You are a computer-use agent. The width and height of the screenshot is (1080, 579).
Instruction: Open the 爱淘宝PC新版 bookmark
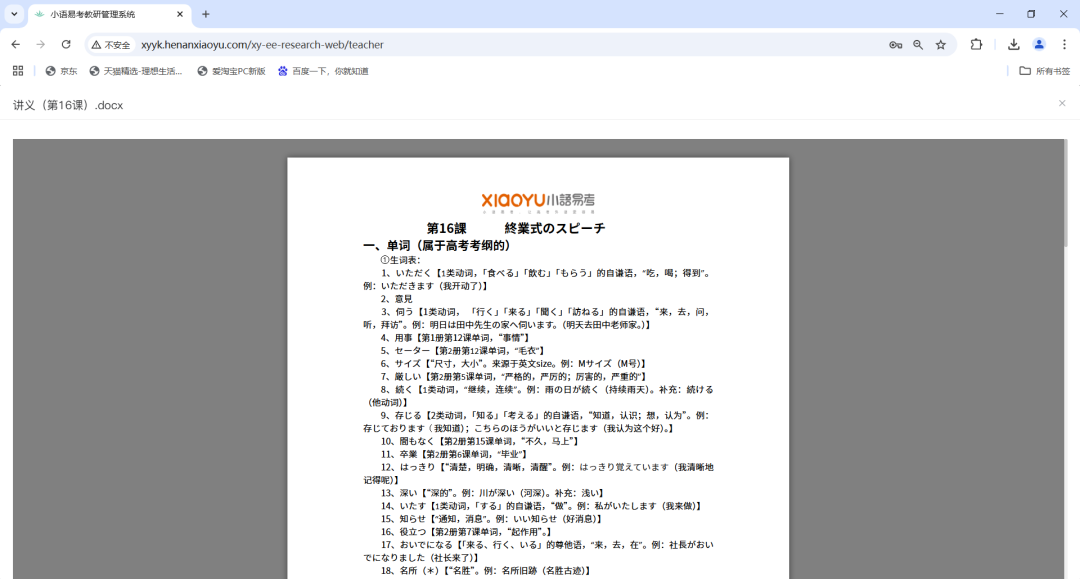(x=231, y=71)
